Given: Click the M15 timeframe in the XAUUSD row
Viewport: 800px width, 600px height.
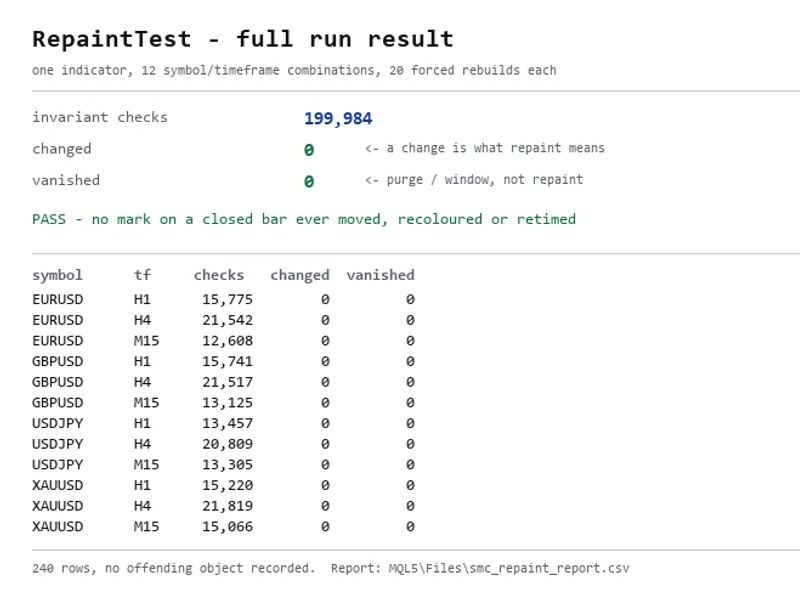Looking at the screenshot, I should [146, 527].
